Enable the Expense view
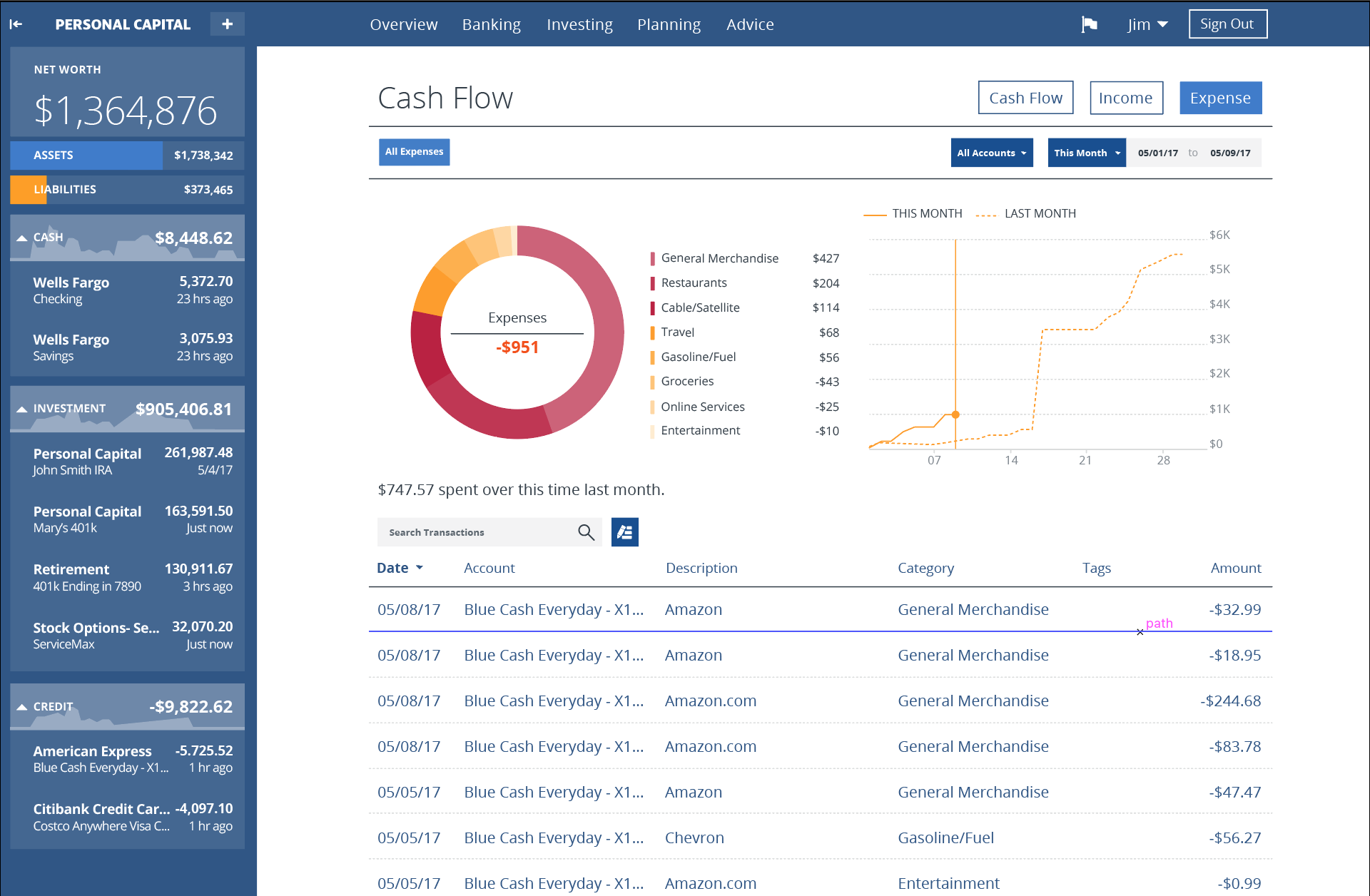 point(1220,98)
